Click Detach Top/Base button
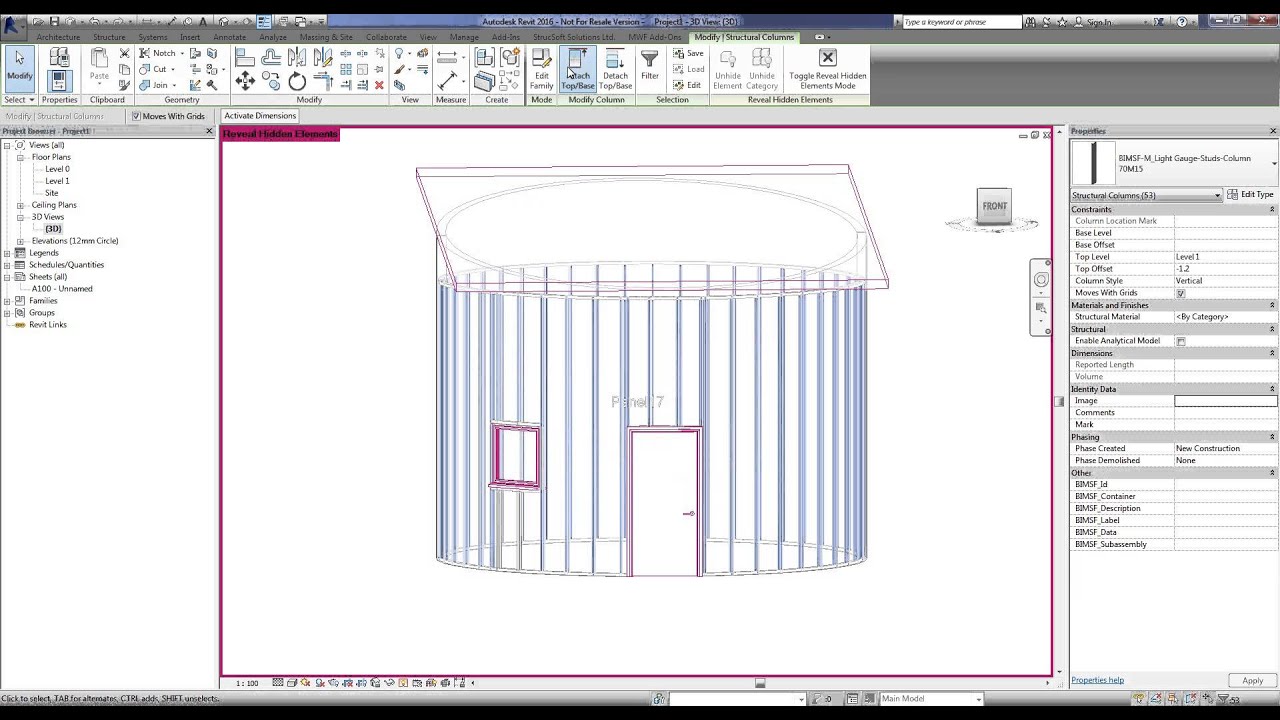The height and width of the screenshot is (720, 1280). point(615,69)
